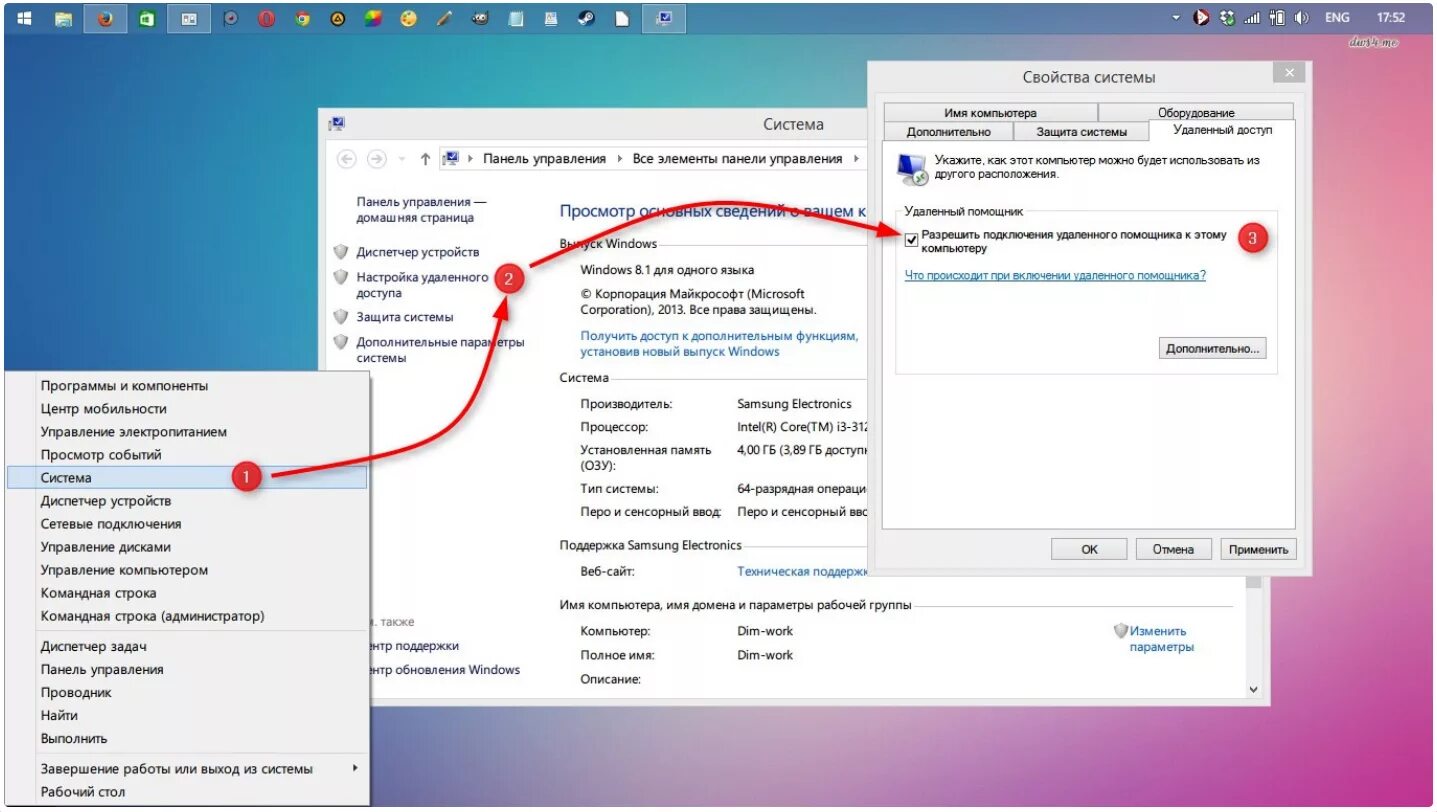Click the scrollbar down arrow in System window
Image resolution: width=1437 pixels, height=812 pixels.
(x=1254, y=689)
